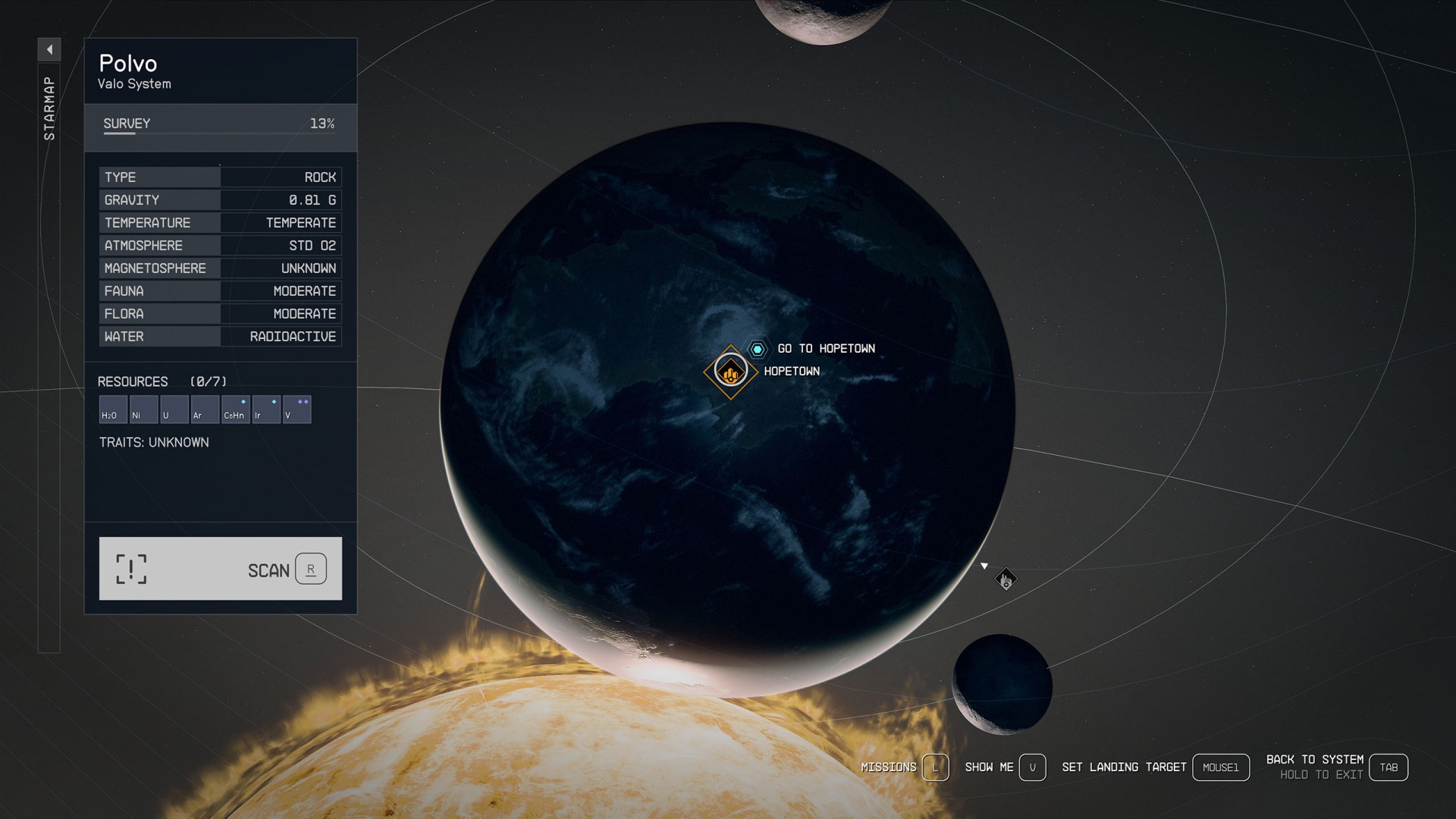Click the 'TRAITS: UNKNOWN' text
This screenshot has width=1456, height=819.
pos(154,442)
